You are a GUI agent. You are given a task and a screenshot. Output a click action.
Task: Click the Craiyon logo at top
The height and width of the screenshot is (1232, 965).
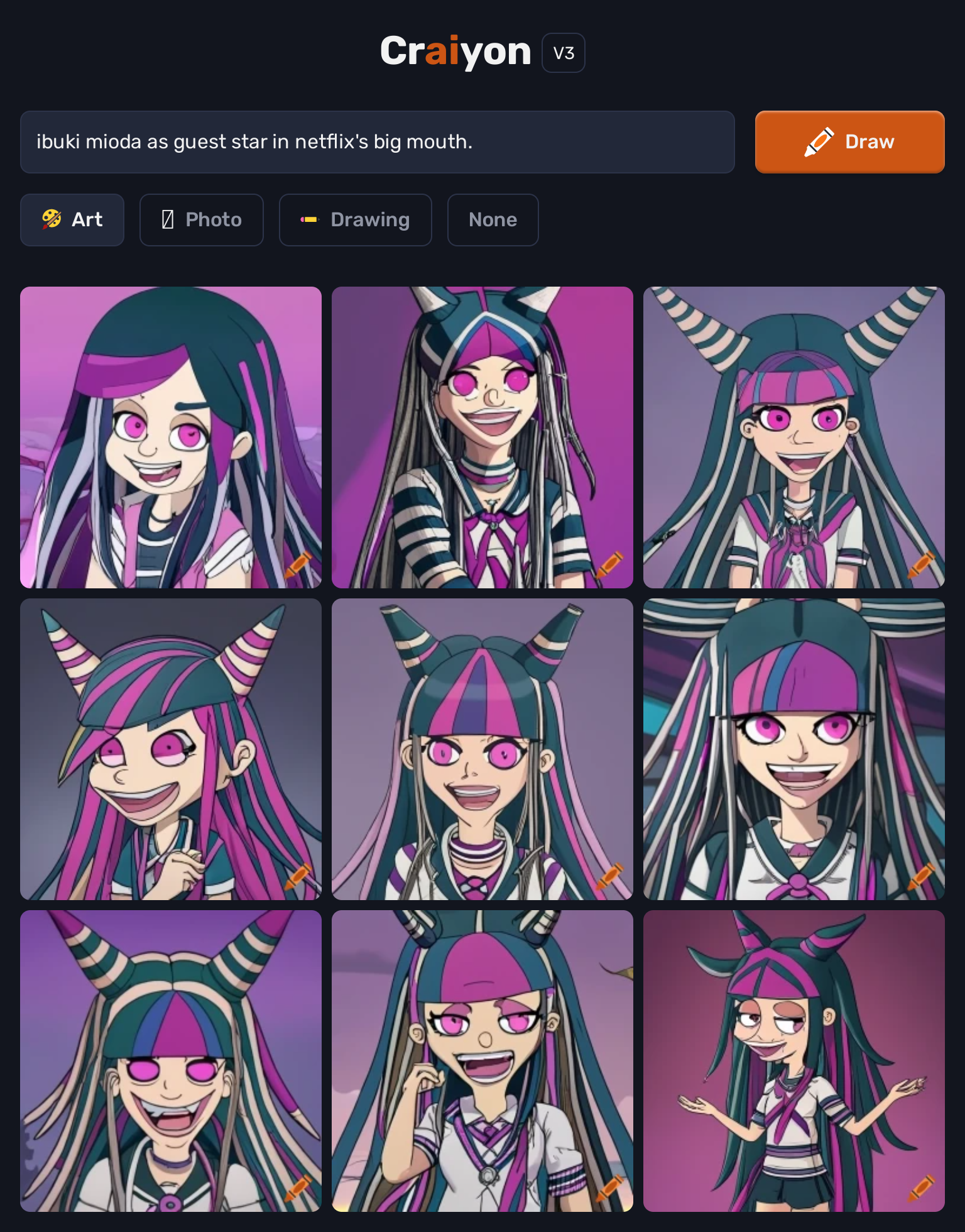455,52
